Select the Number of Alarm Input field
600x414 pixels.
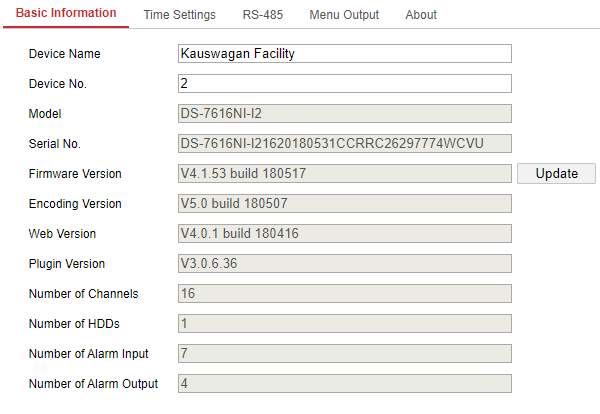(344, 354)
